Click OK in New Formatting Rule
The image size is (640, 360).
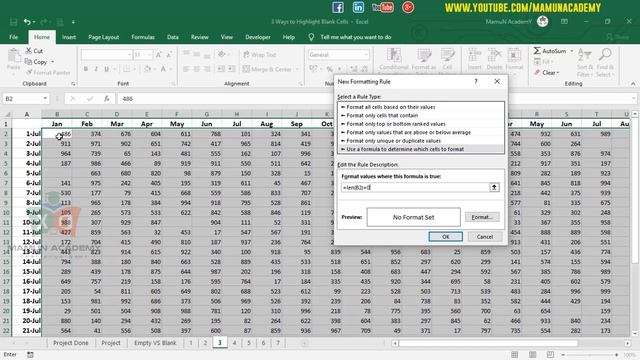pos(445,237)
